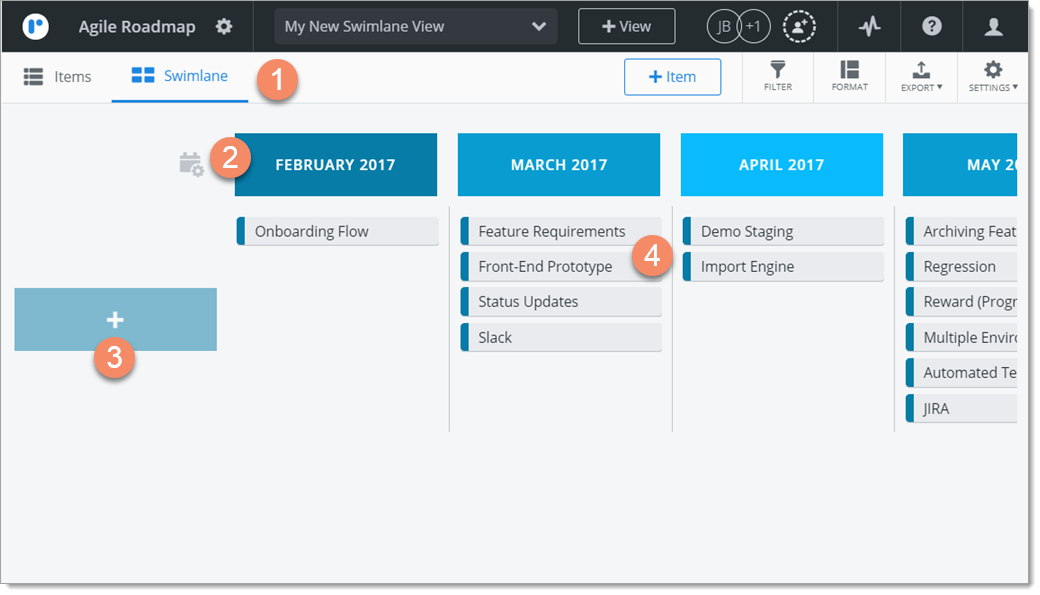Click the + Item button

672,77
